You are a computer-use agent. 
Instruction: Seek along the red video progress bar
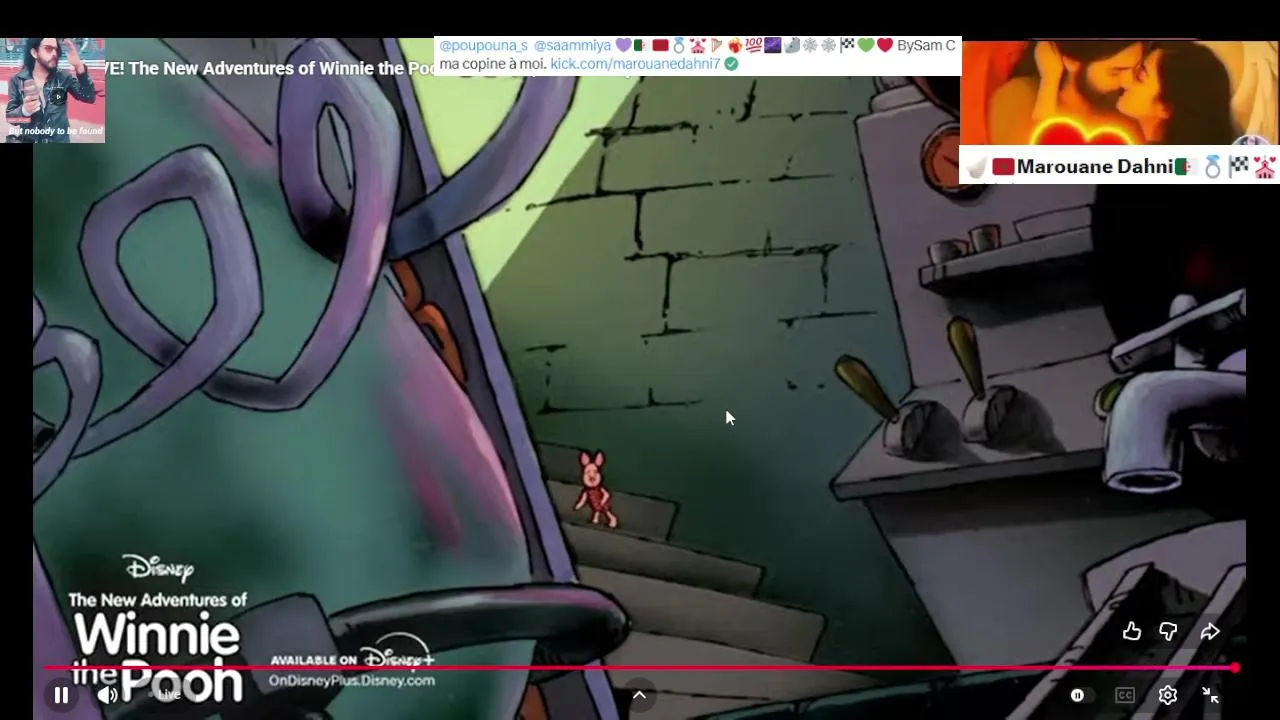[640, 667]
